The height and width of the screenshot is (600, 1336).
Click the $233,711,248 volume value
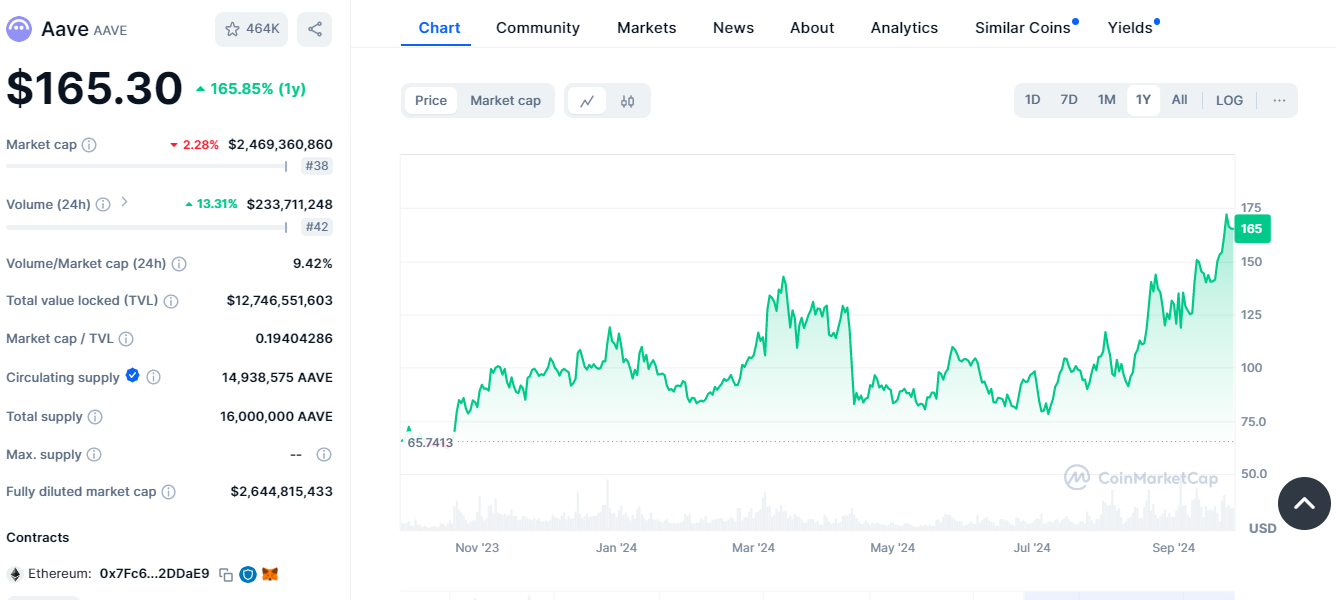pos(290,205)
